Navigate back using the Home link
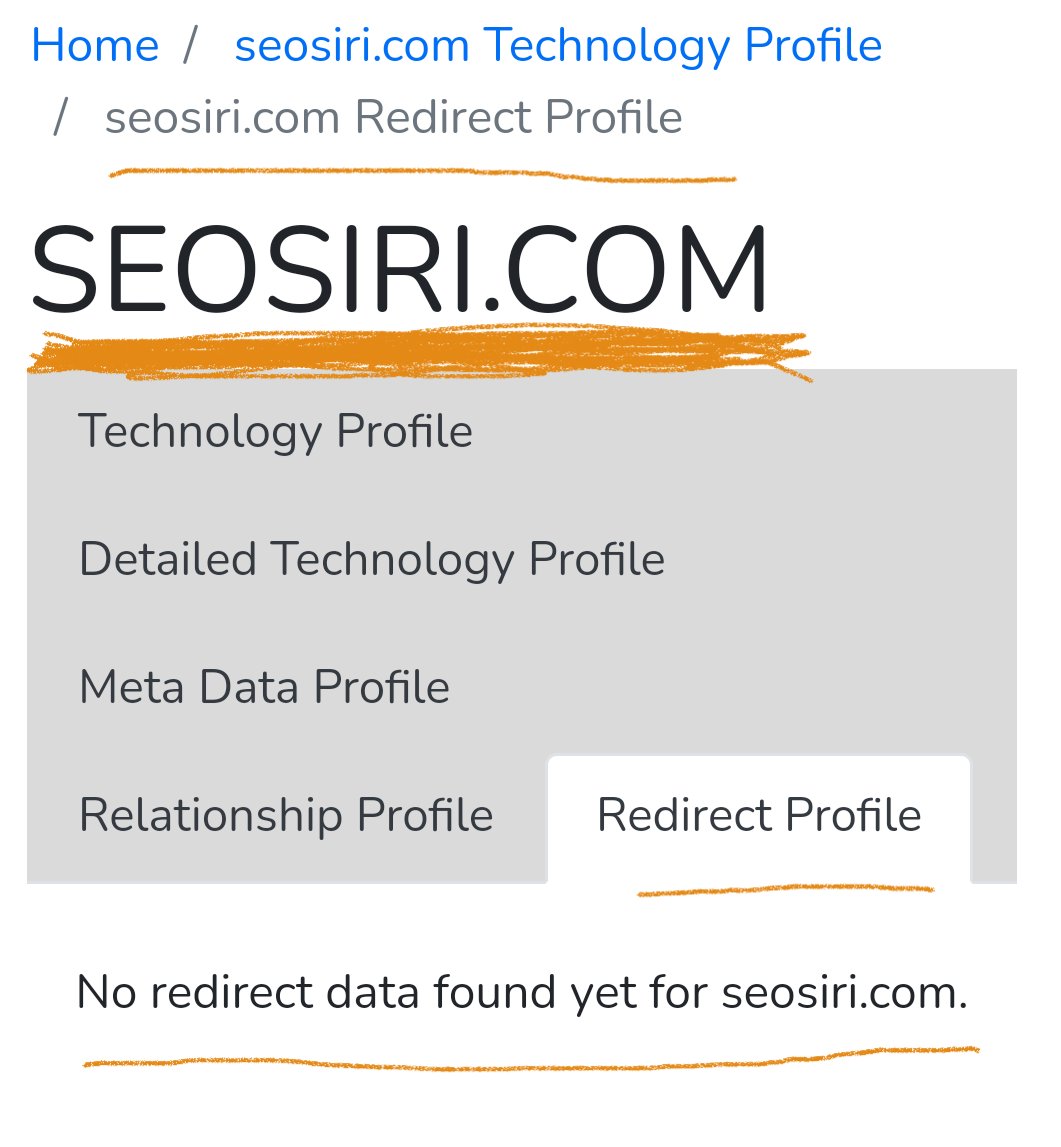The height and width of the screenshot is (1147, 1061). tap(94, 44)
